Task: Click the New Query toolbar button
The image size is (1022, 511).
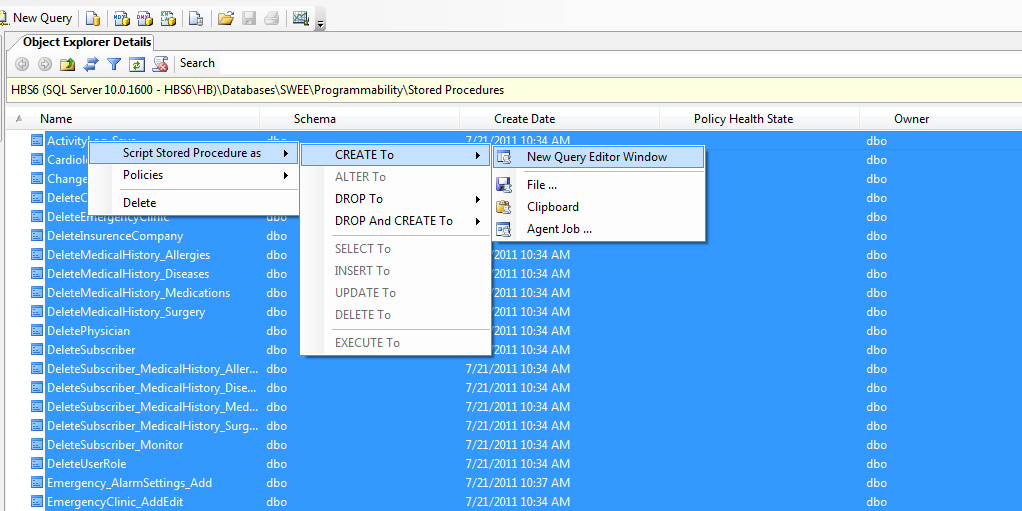Action: point(36,18)
